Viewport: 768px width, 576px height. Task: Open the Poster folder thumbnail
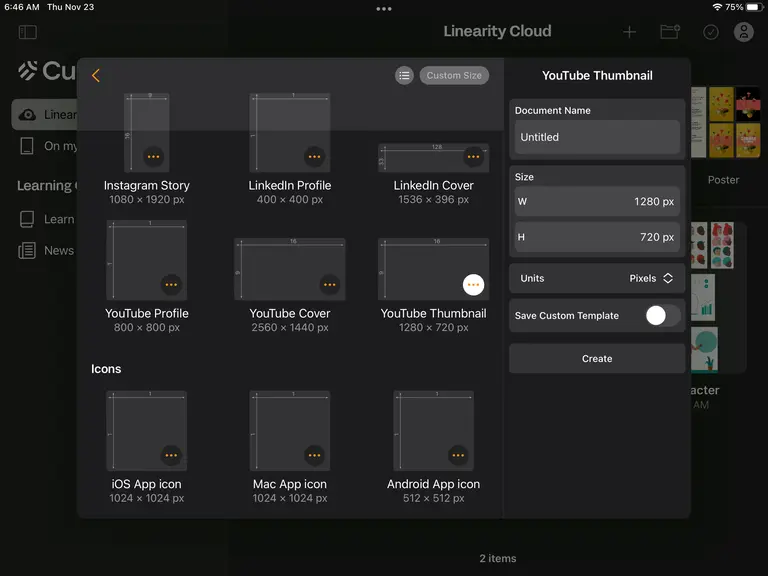pyautogui.click(x=725, y=122)
